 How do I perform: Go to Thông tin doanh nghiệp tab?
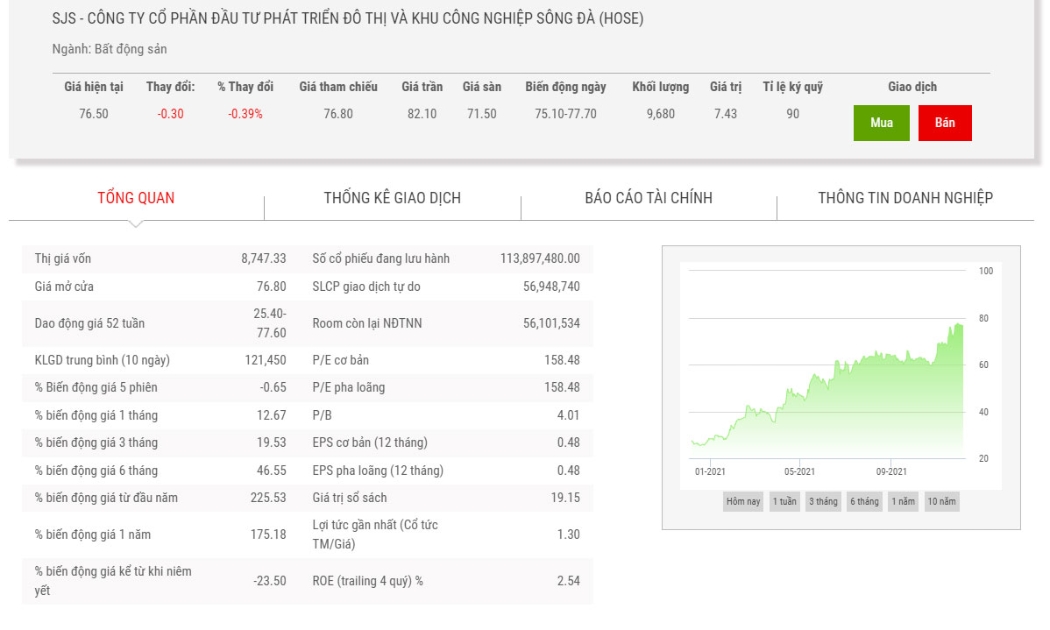tap(905, 198)
